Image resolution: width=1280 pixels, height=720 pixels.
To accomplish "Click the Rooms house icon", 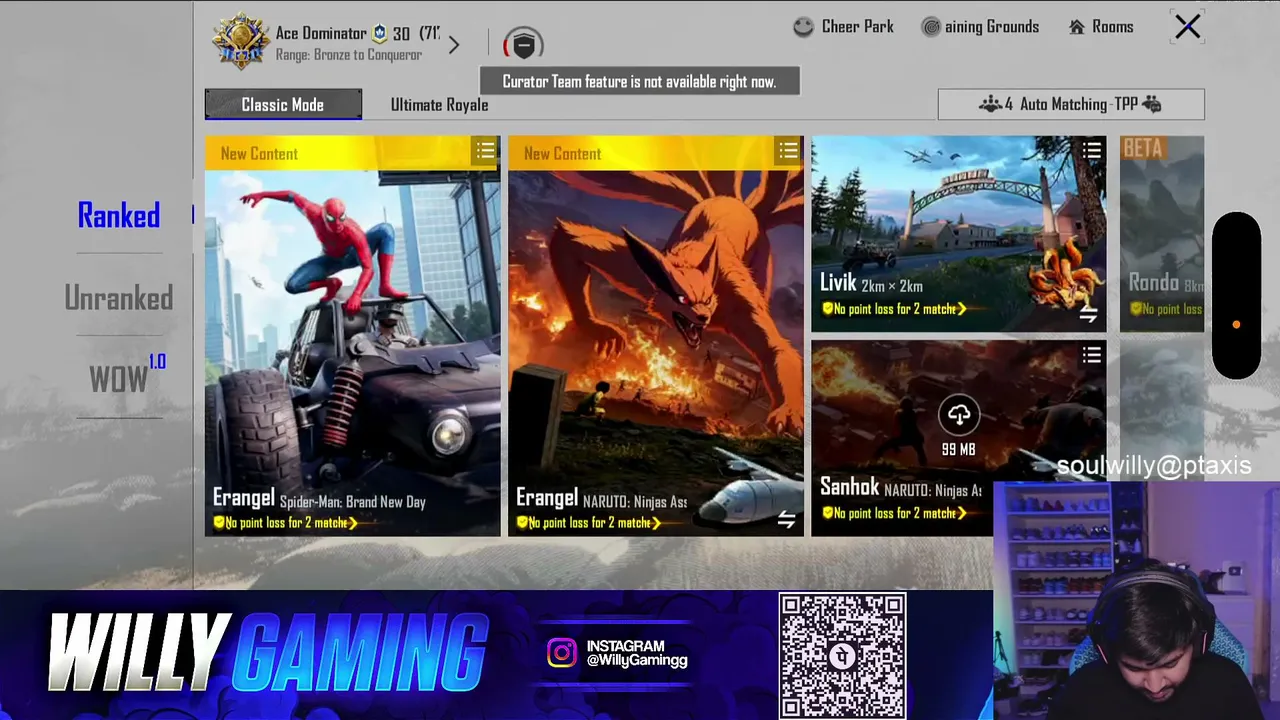I will tap(1077, 27).
